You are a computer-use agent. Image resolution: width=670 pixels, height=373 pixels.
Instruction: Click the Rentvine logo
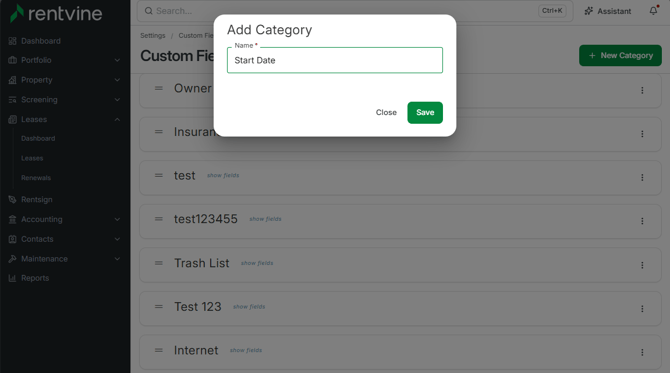pyautogui.click(x=56, y=13)
